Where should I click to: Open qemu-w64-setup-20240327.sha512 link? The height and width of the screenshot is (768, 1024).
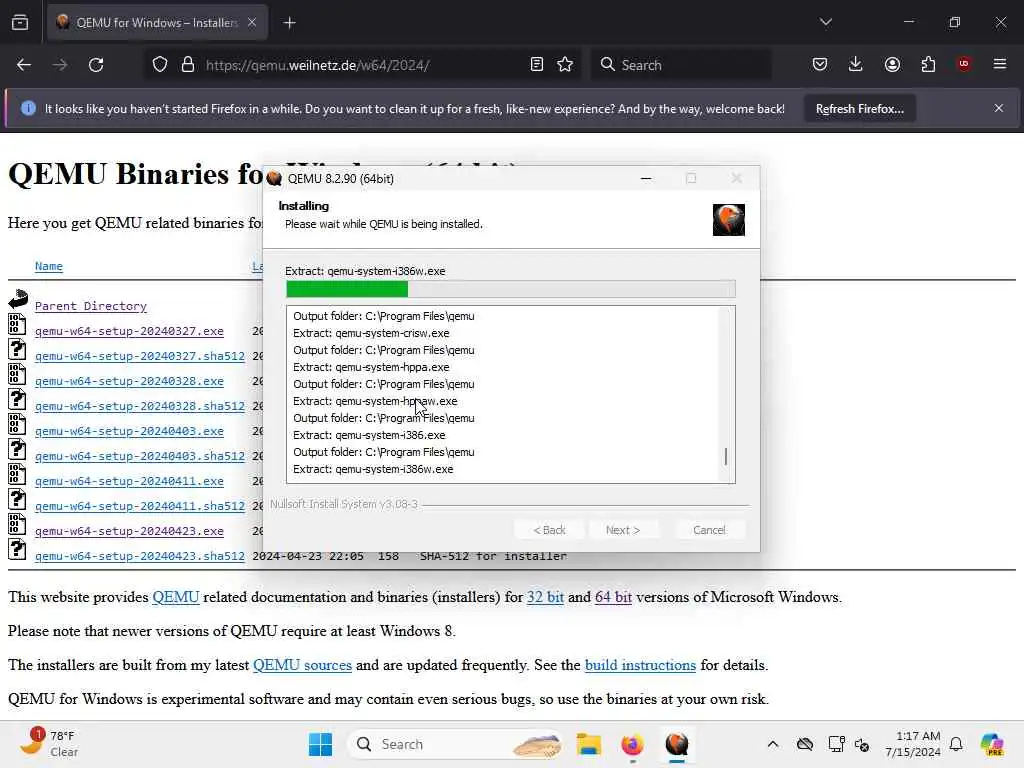click(140, 357)
